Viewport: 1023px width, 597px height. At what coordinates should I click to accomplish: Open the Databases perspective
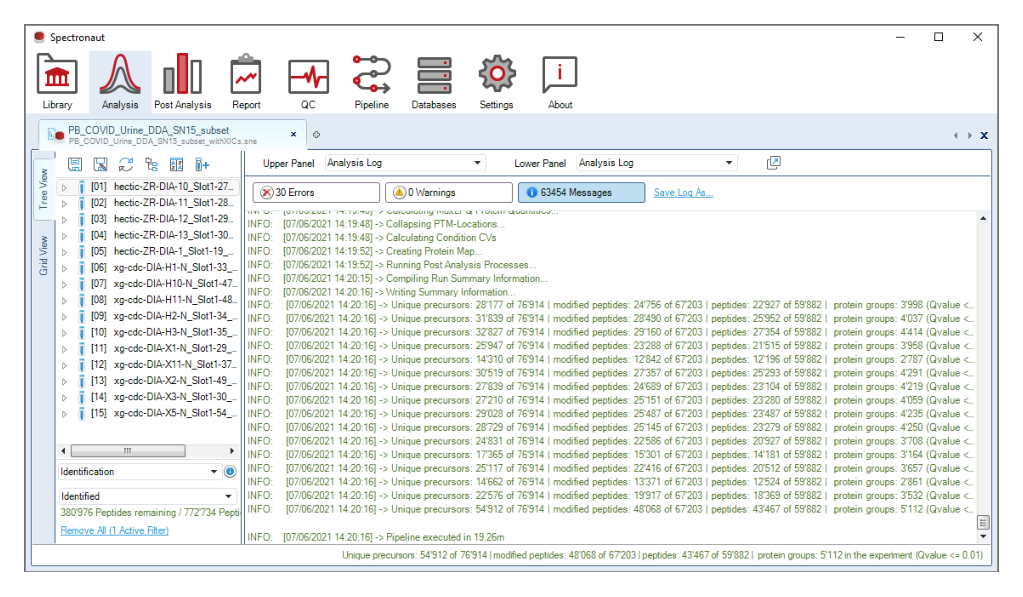[x=434, y=82]
